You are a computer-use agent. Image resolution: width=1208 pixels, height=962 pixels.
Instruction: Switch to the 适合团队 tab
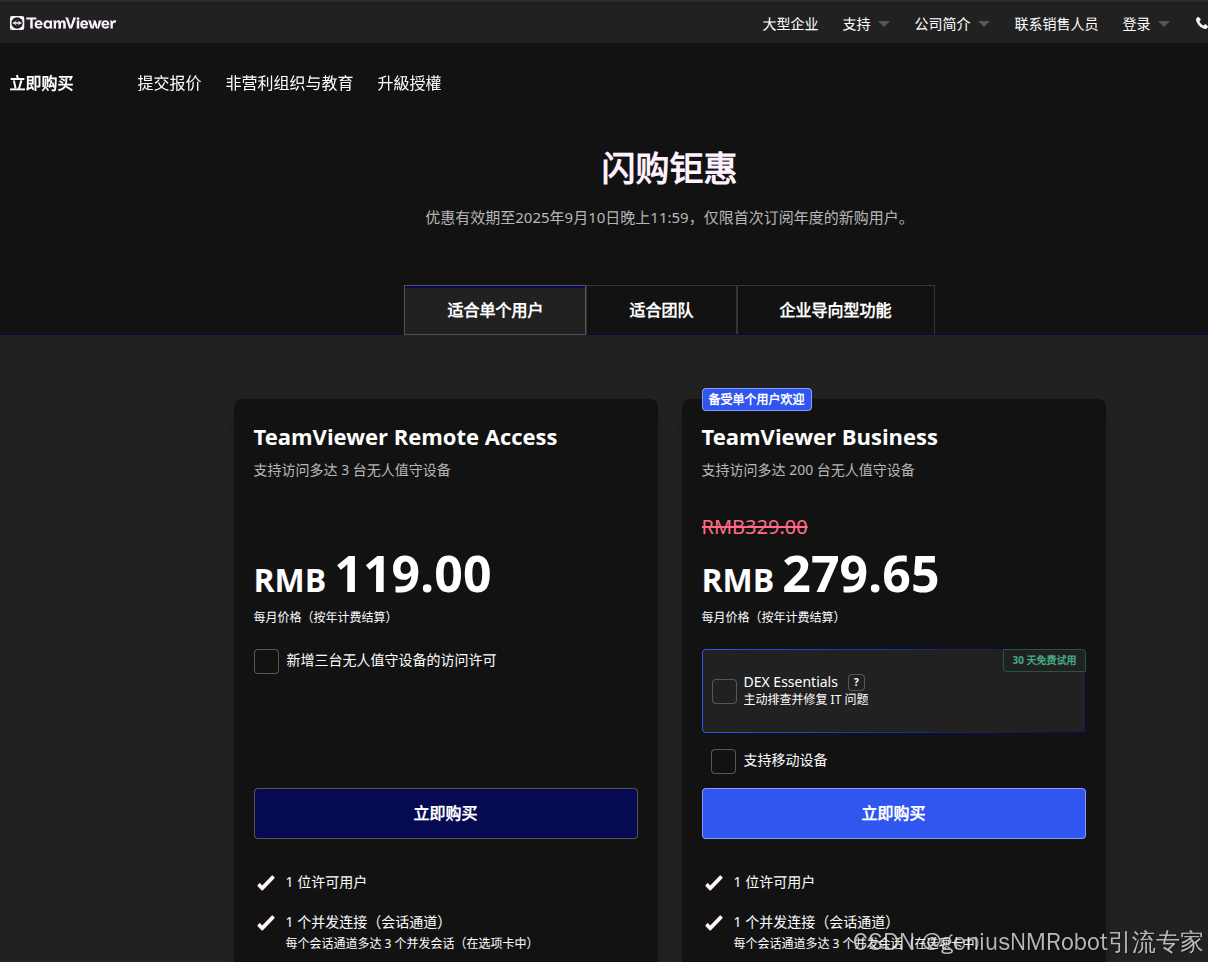(661, 310)
